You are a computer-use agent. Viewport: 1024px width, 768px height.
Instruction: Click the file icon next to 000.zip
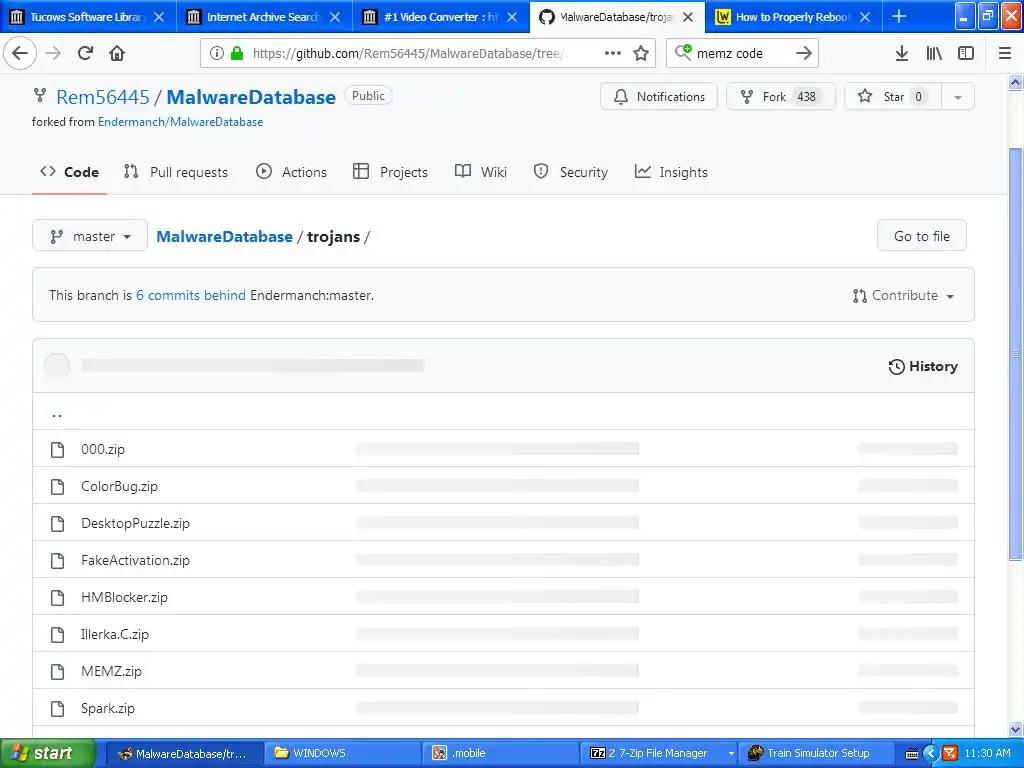click(57, 449)
